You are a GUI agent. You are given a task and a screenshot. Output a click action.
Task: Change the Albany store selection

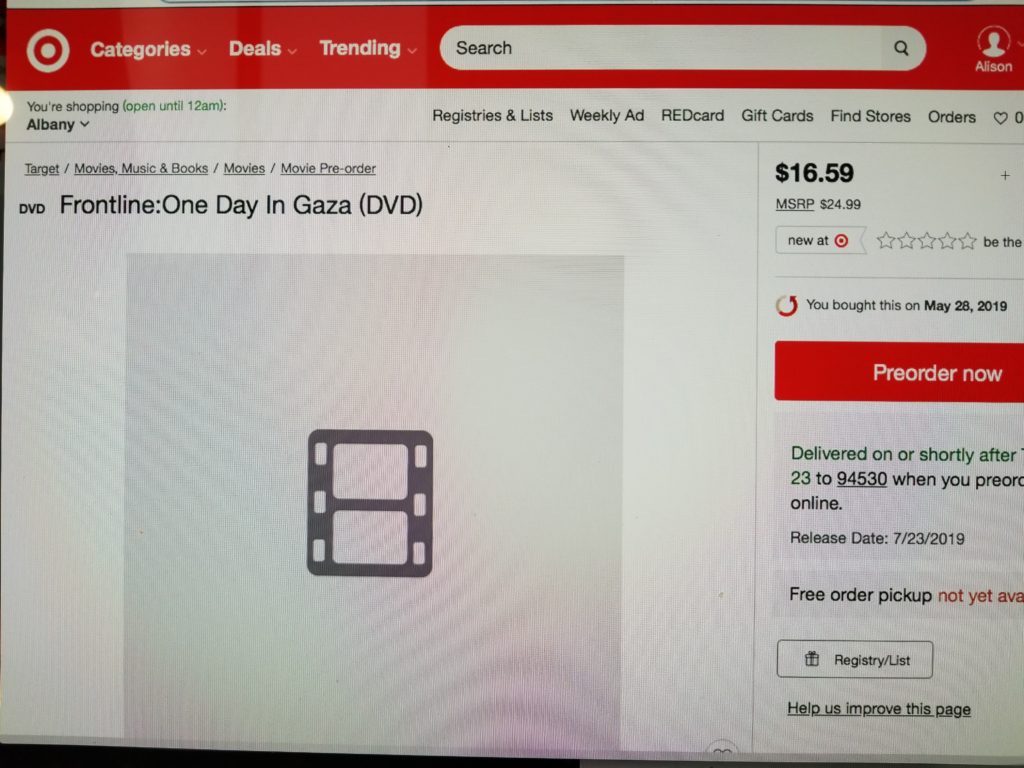[57, 124]
